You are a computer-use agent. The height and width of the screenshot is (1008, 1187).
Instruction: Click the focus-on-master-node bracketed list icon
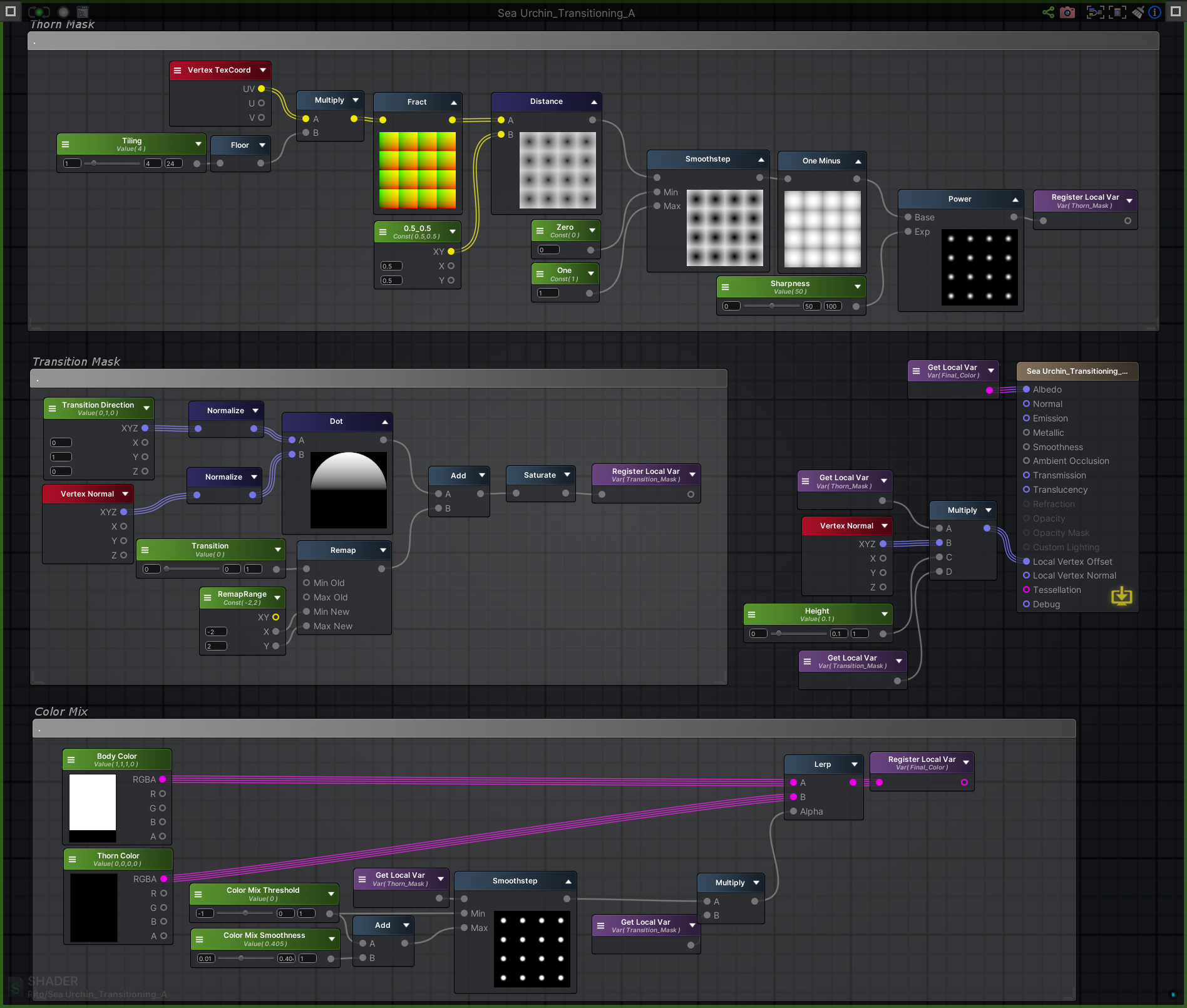[x=1117, y=12]
